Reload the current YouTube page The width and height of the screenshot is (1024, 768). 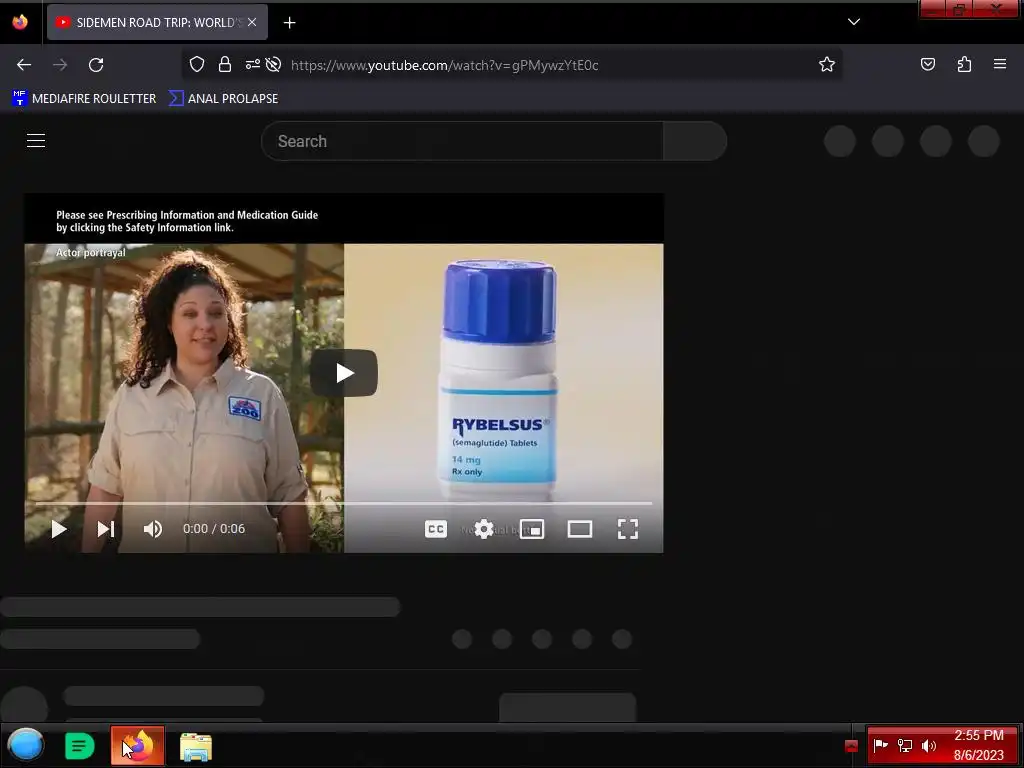tap(96, 65)
